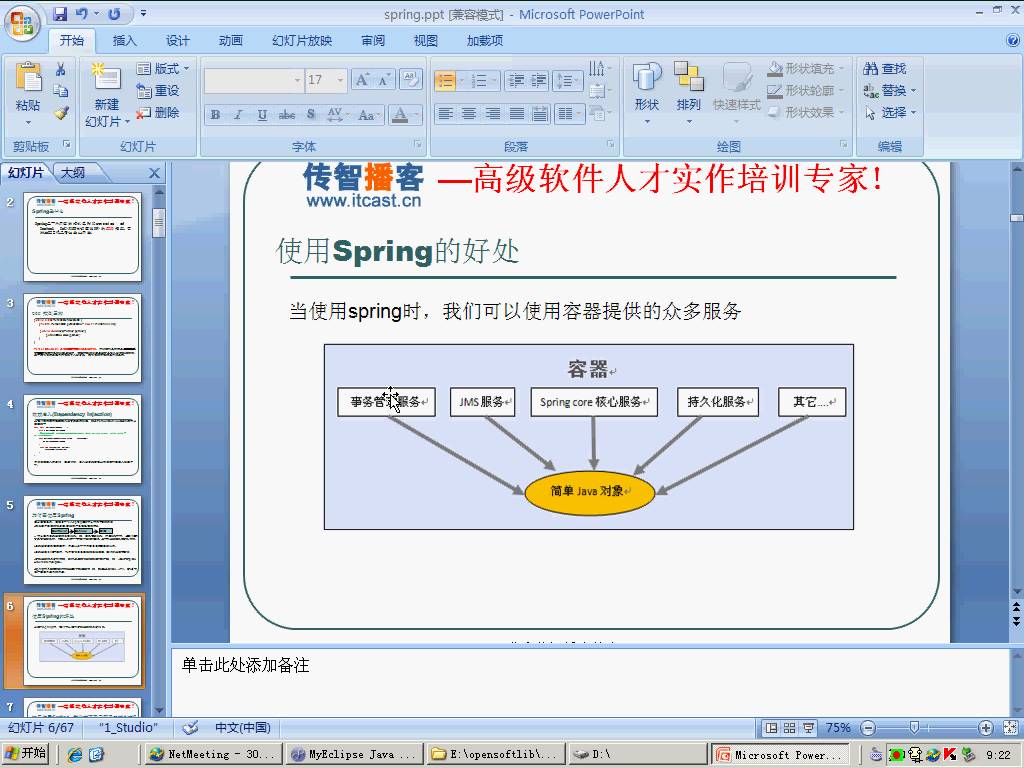1024x768 pixels.
Task: Click Windows Start (开始) button
Action: coord(25,754)
